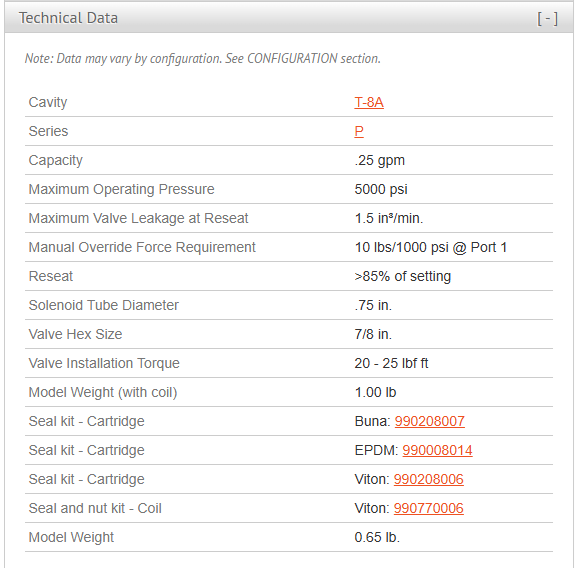587x568 pixels.
Task: Select the 1.00 lb value
Action: [375, 392]
